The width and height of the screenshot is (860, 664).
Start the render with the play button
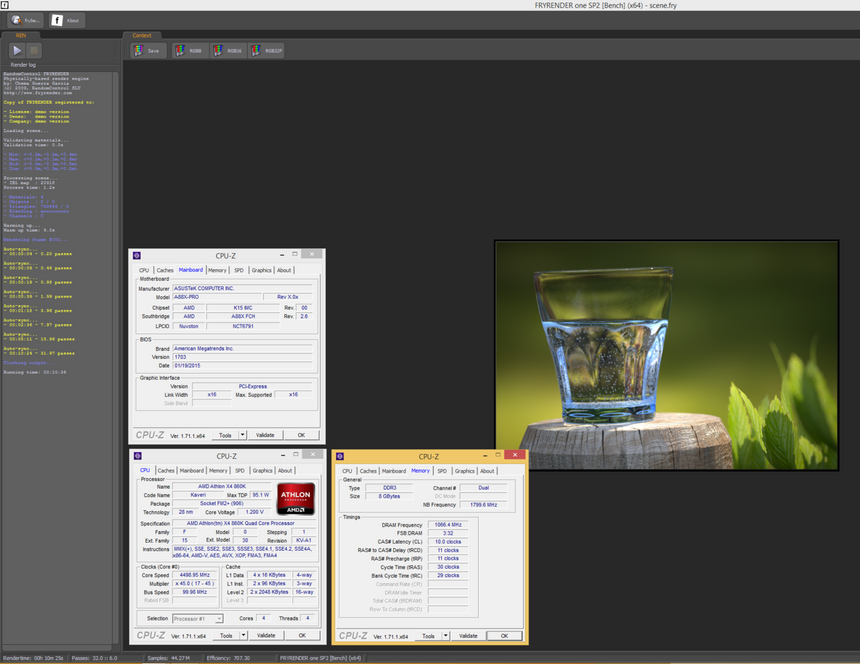(x=17, y=50)
